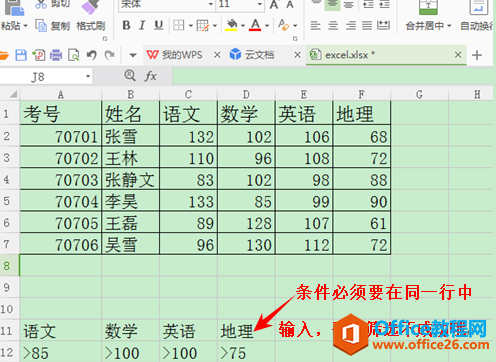The image size is (496, 362).
Task: Align text right
Action: pyautogui.click(x=350, y=25)
